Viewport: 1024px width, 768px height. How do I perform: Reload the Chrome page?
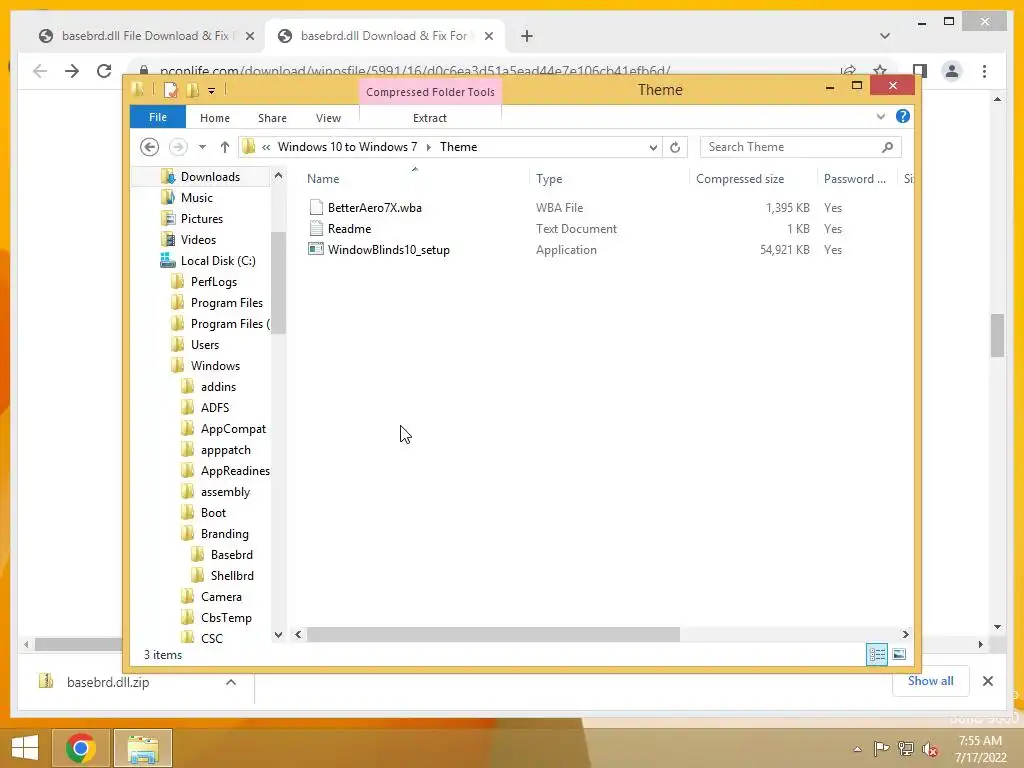click(104, 71)
